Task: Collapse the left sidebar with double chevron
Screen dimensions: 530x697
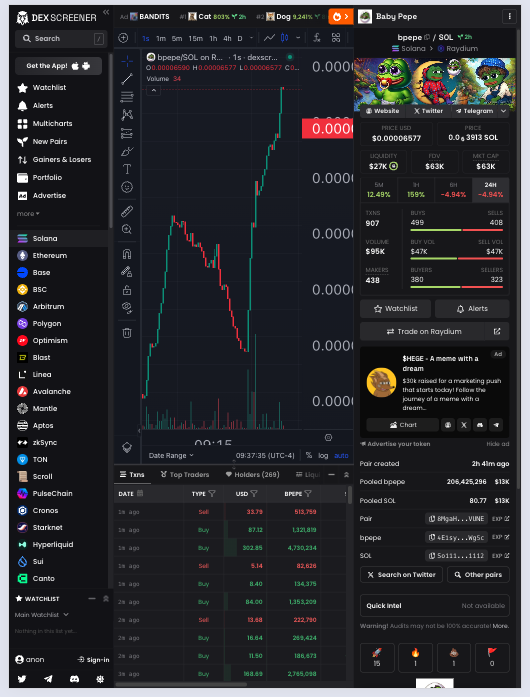Action: click(106, 12)
